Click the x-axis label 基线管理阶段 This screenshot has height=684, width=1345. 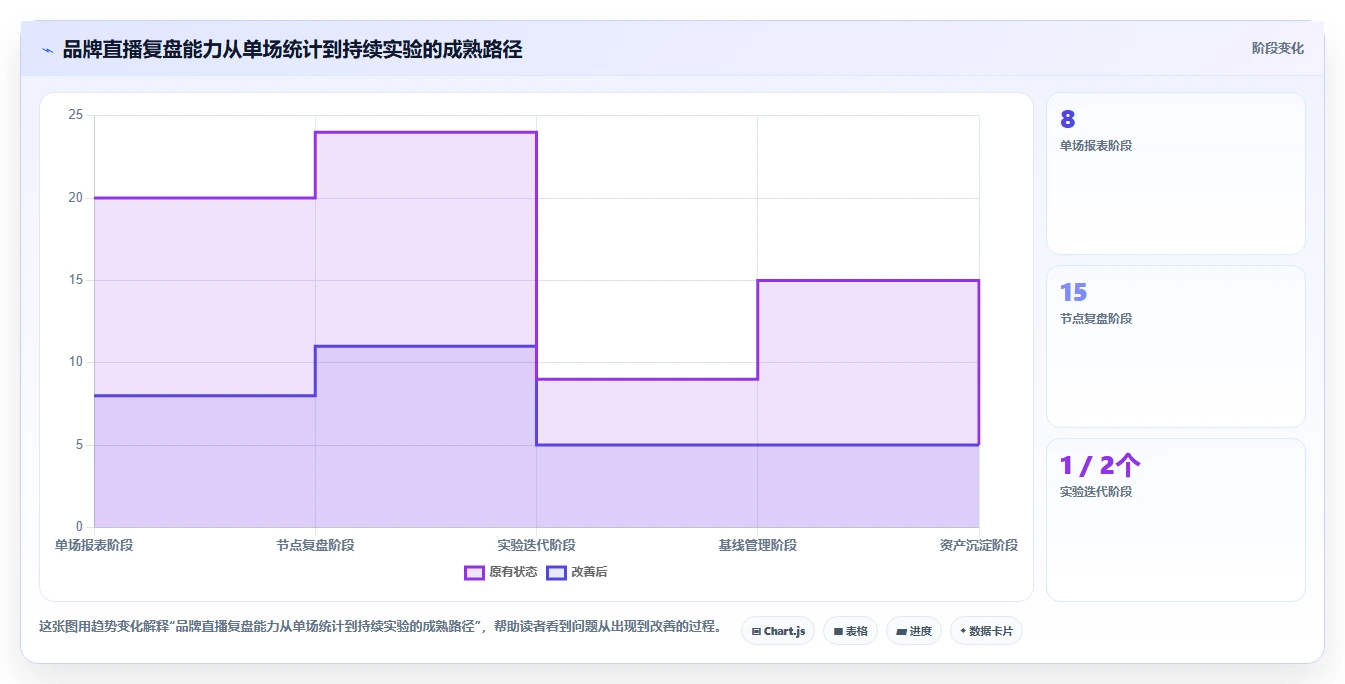757,545
